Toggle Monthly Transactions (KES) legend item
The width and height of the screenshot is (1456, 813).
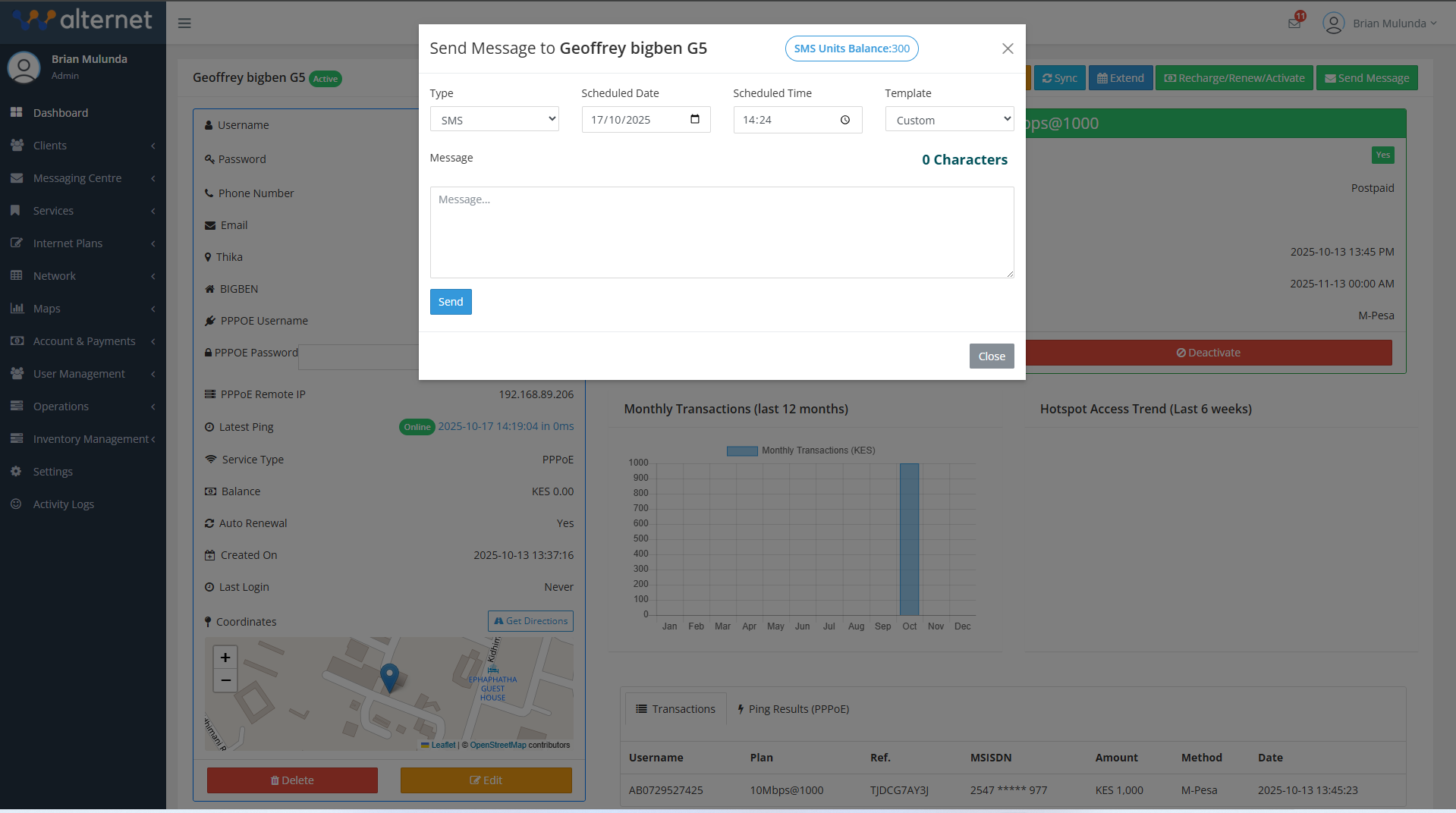tap(800, 450)
